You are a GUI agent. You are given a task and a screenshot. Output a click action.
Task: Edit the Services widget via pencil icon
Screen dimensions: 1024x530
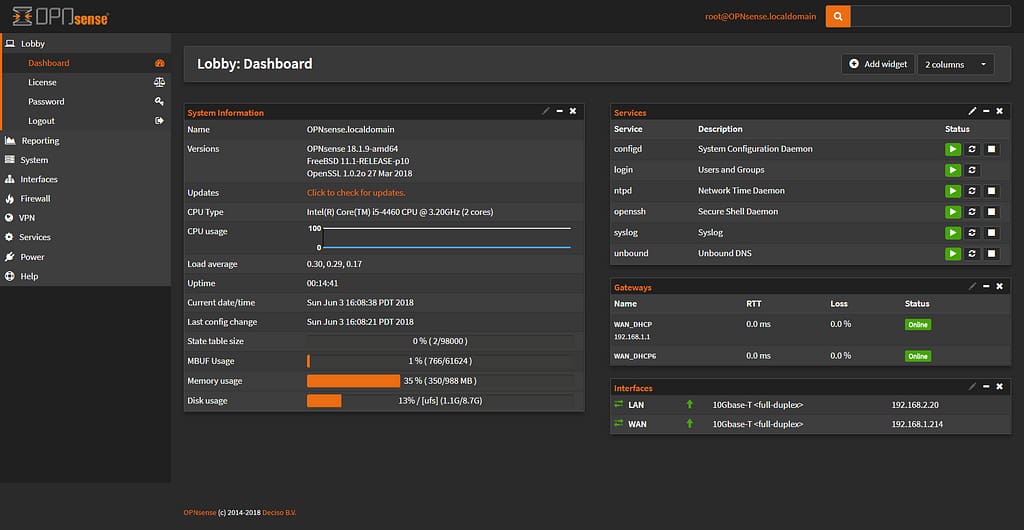tap(972, 112)
